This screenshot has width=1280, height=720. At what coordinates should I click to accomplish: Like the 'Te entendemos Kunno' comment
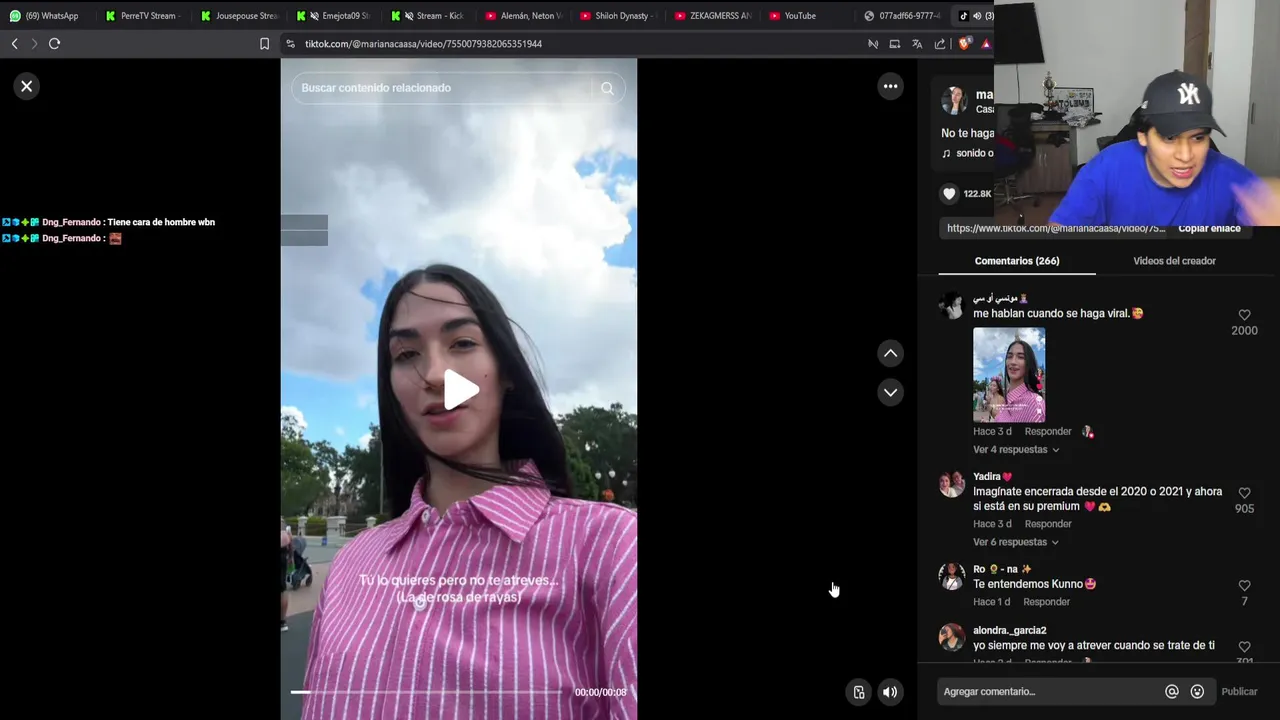coord(1244,586)
